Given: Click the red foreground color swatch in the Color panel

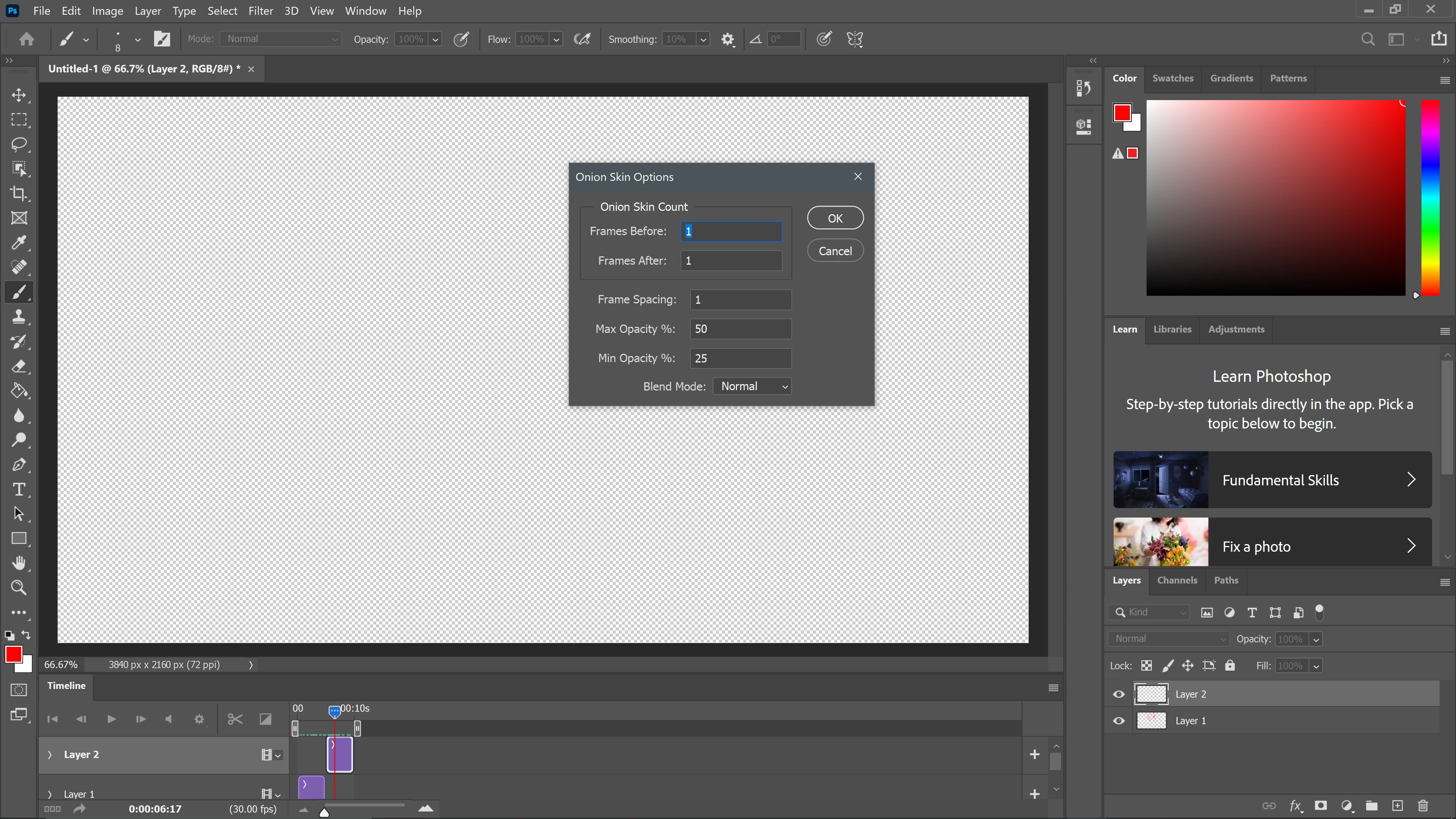Looking at the screenshot, I should (x=1122, y=113).
